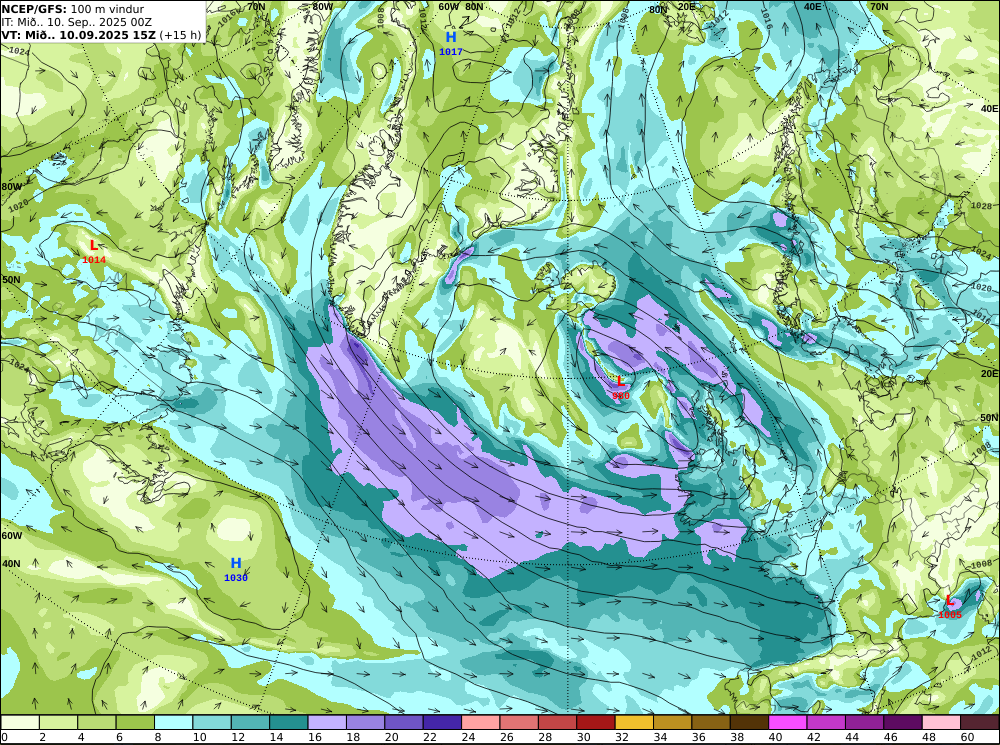1000x745 pixels.
Task: Pick the pale pink 48–60 legend swatch
Action: [941, 722]
